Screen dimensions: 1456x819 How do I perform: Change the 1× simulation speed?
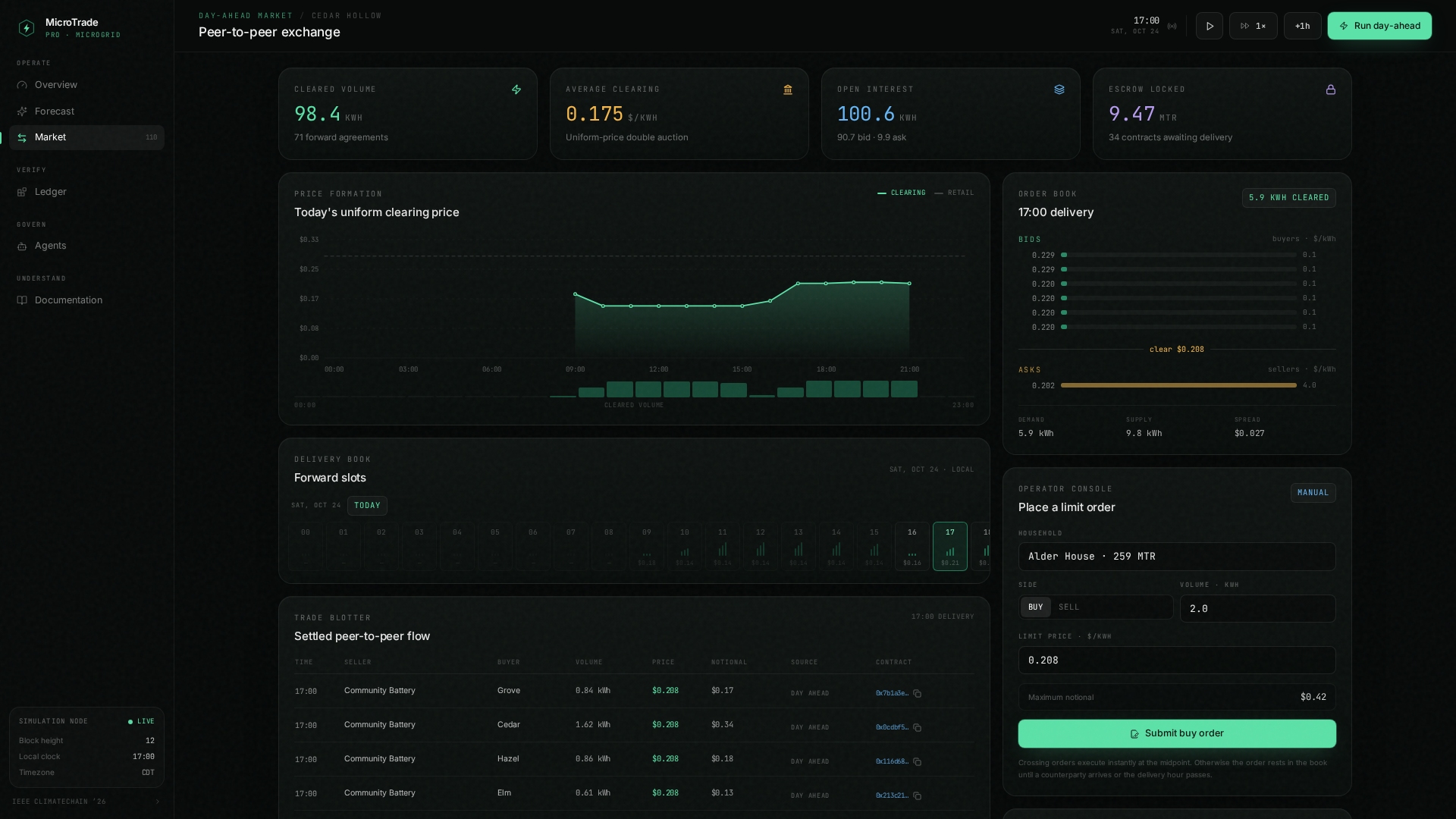[1254, 26]
